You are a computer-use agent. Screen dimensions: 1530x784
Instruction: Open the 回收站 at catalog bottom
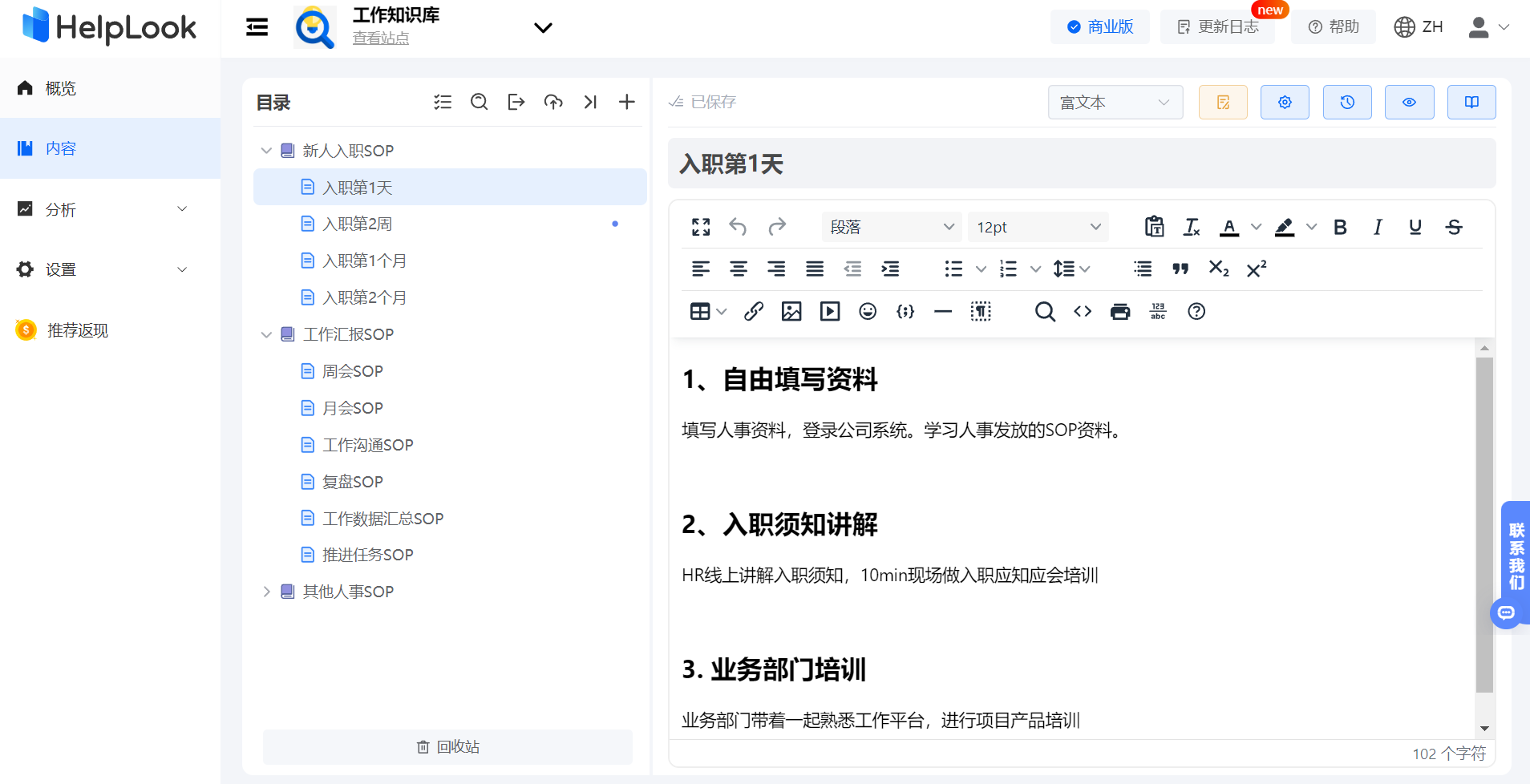(x=447, y=746)
